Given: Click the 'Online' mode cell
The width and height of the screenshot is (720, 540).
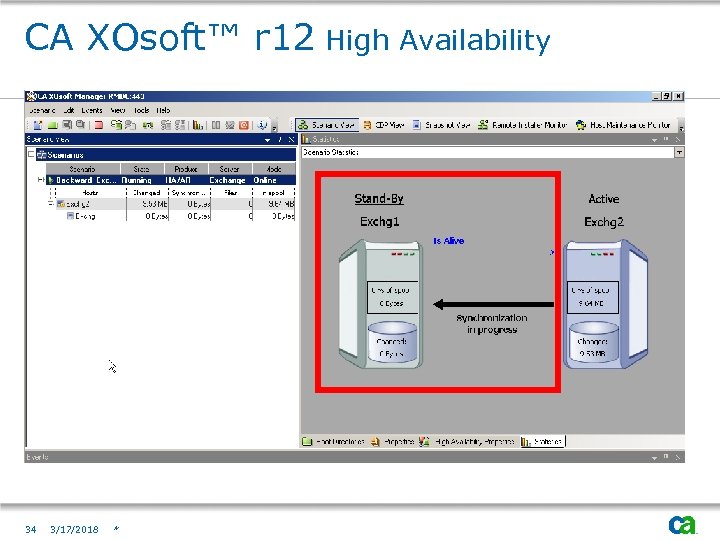Looking at the screenshot, I should 265,180.
